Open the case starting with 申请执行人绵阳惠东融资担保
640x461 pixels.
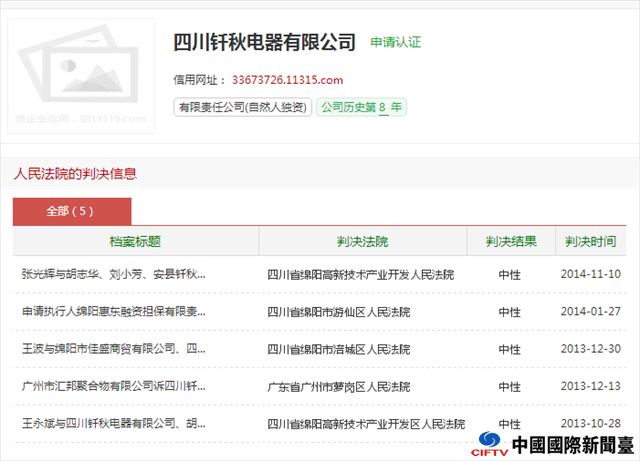click(x=114, y=312)
